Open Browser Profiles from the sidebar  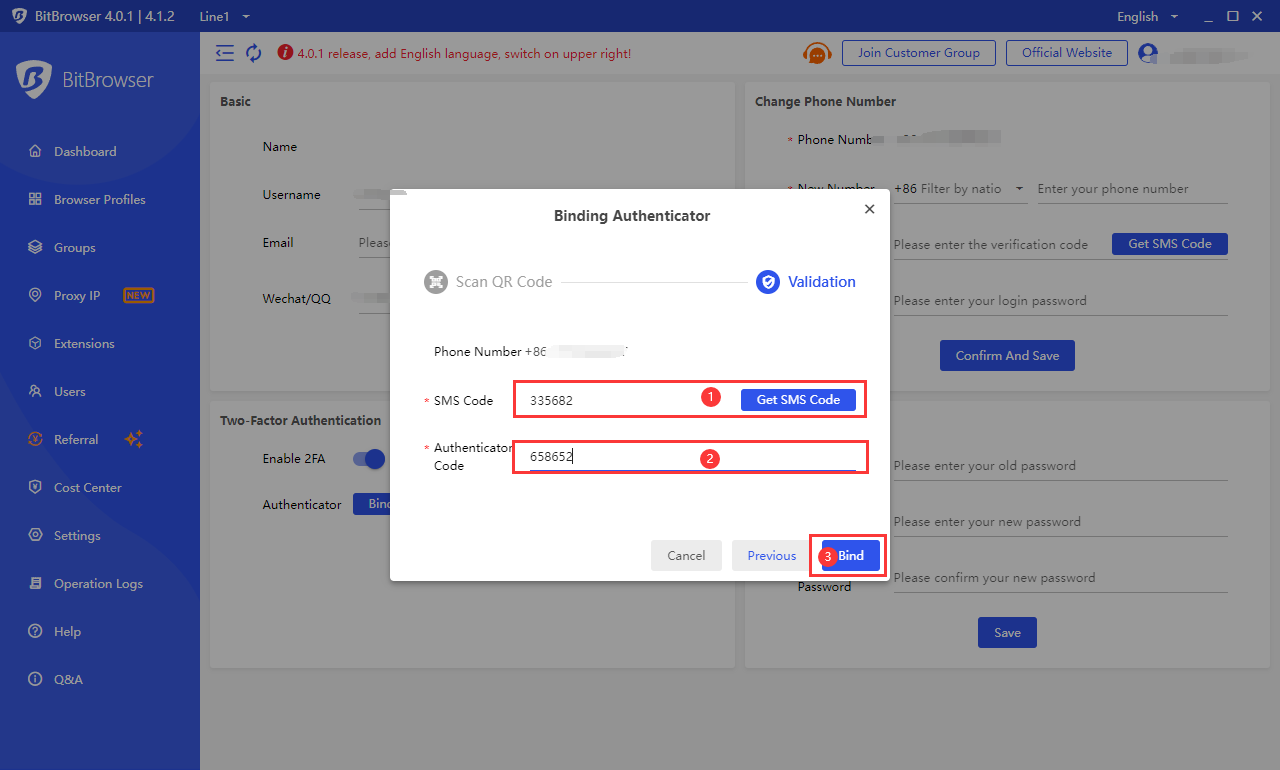[x=100, y=200]
